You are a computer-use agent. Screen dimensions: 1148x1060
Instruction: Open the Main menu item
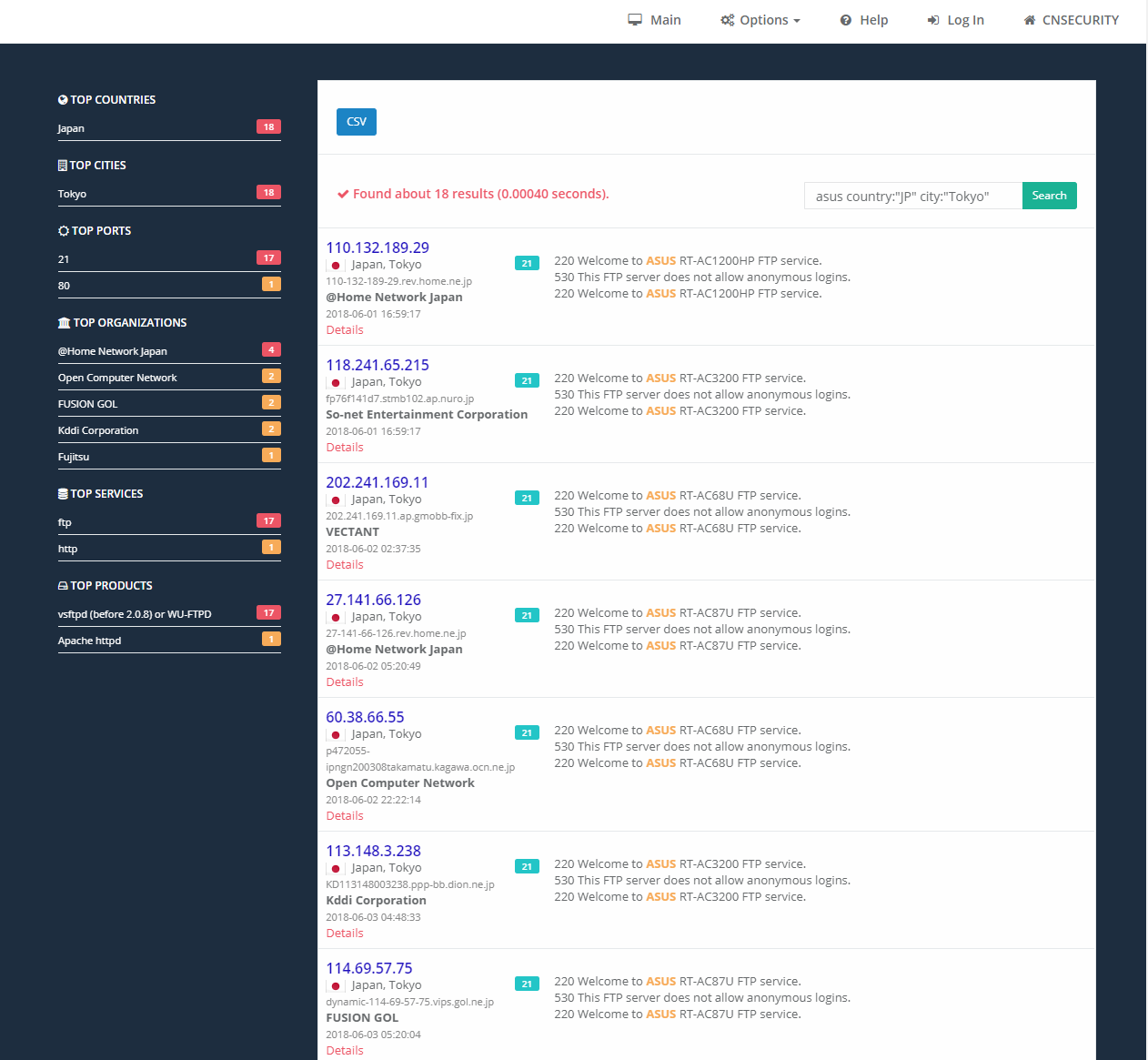click(x=654, y=20)
